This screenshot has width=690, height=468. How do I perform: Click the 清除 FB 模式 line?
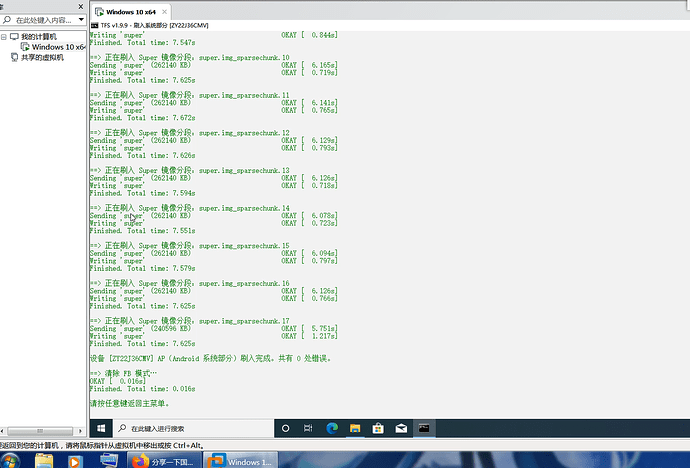click(123, 373)
